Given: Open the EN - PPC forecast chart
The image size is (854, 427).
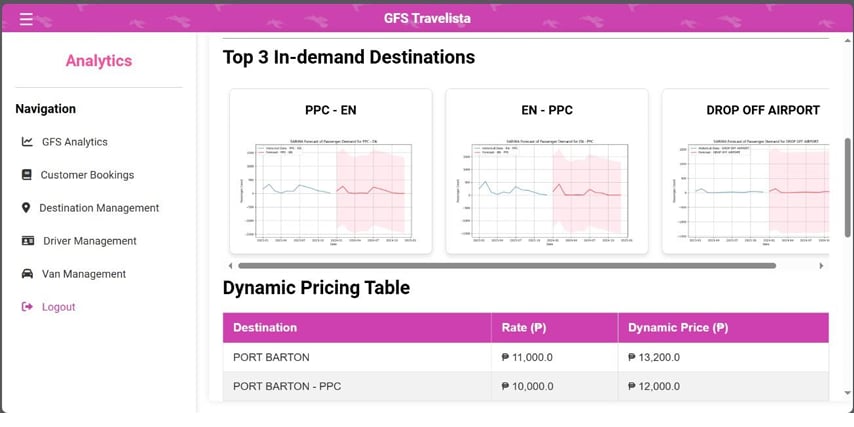Looking at the screenshot, I should point(547,190).
